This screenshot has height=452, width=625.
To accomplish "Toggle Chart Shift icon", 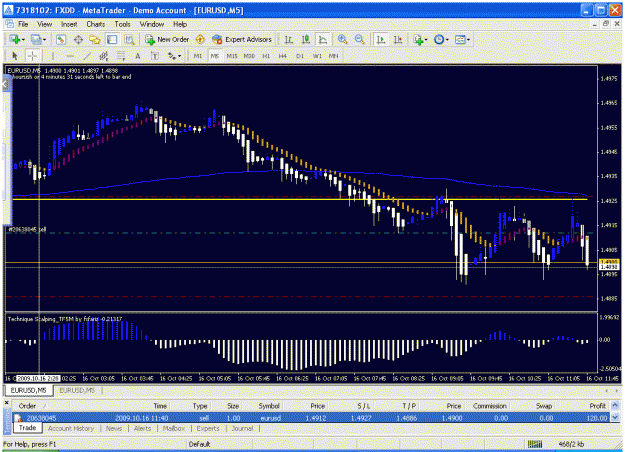I will [x=398, y=39].
